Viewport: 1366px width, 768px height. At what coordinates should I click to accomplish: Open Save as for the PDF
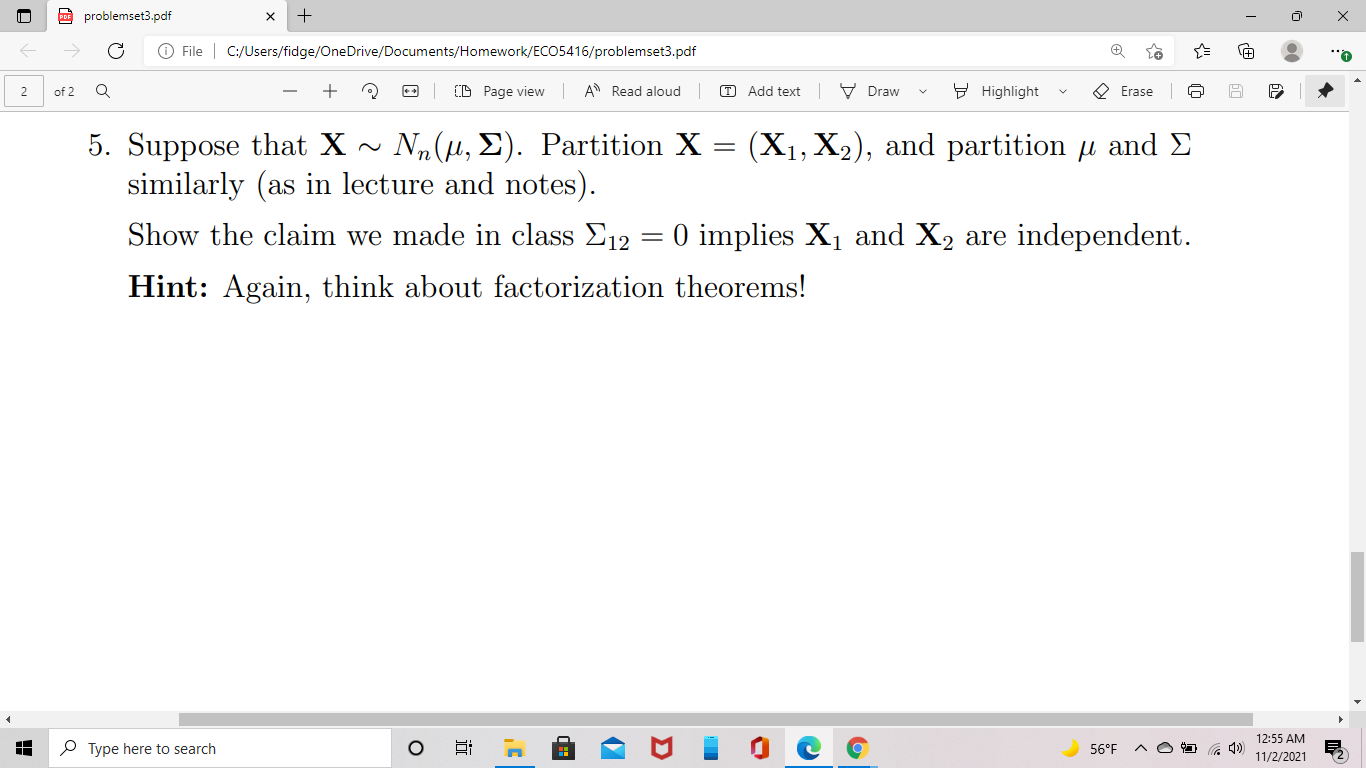(x=1275, y=91)
